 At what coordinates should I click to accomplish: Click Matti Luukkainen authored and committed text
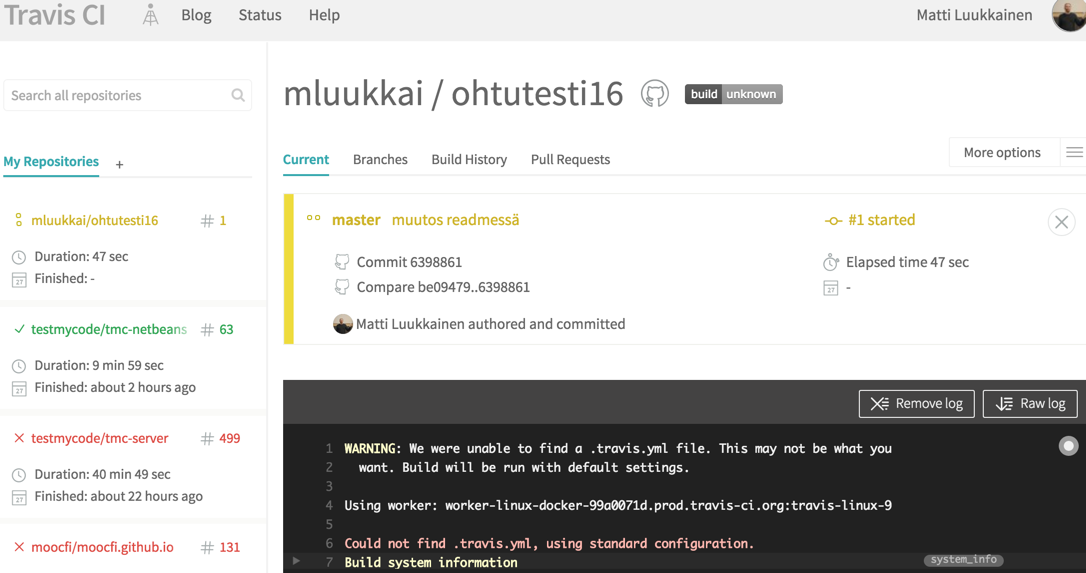coord(490,324)
